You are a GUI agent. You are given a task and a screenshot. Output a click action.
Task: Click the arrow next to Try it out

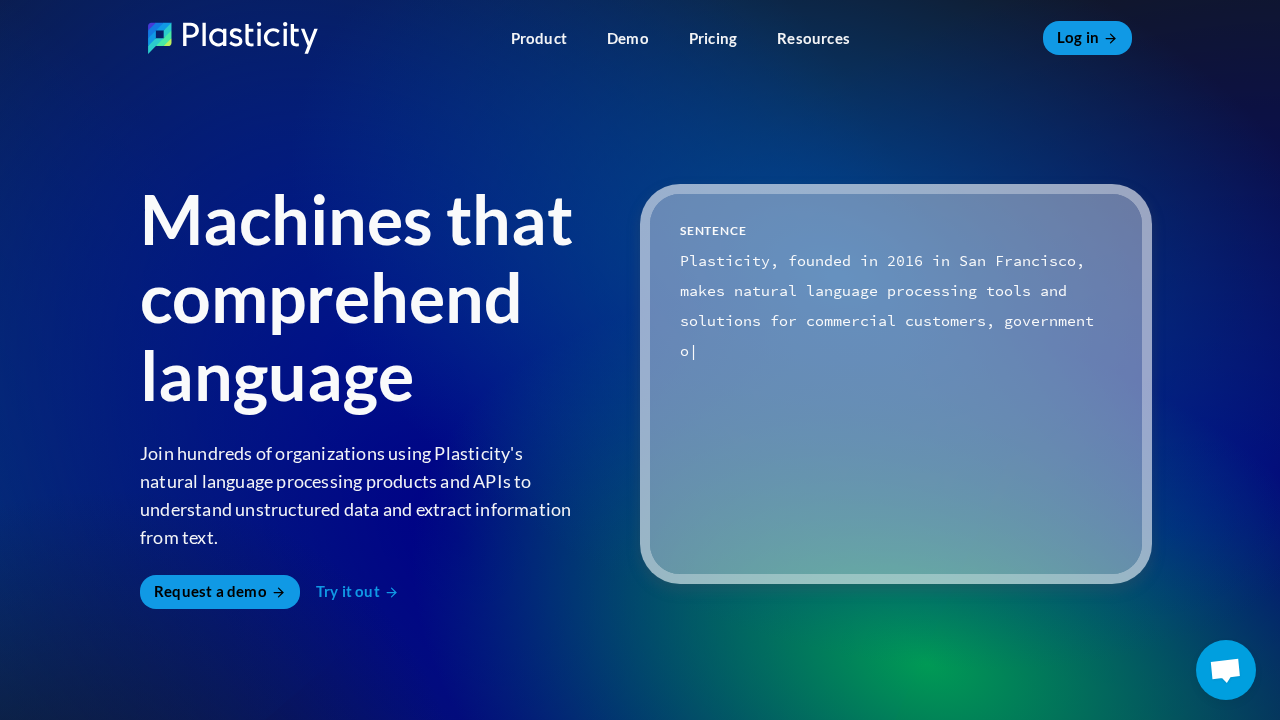pos(391,592)
